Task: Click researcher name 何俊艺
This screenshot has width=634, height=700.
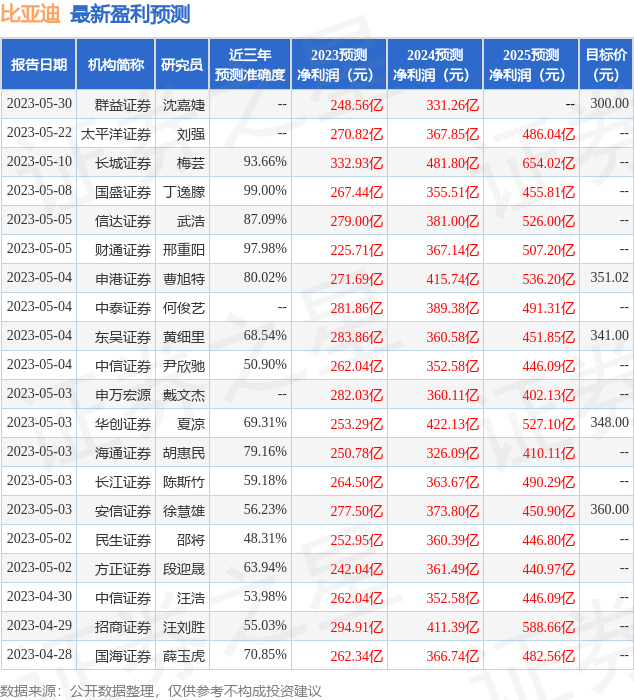Action: click(x=184, y=308)
